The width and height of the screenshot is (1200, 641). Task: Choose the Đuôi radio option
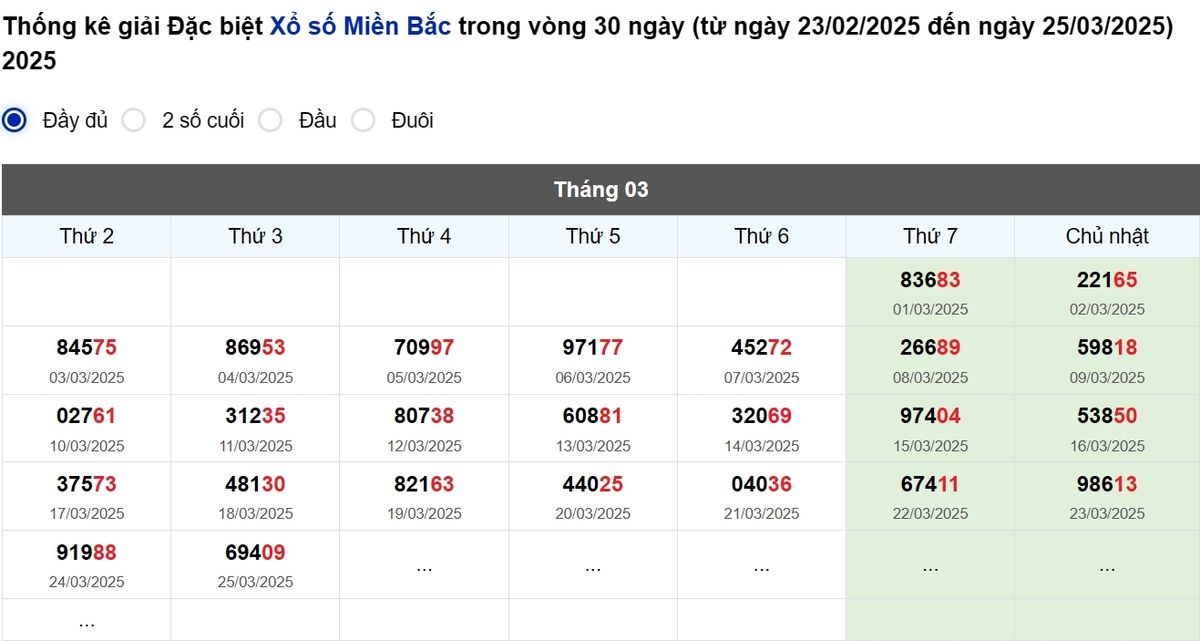363,120
